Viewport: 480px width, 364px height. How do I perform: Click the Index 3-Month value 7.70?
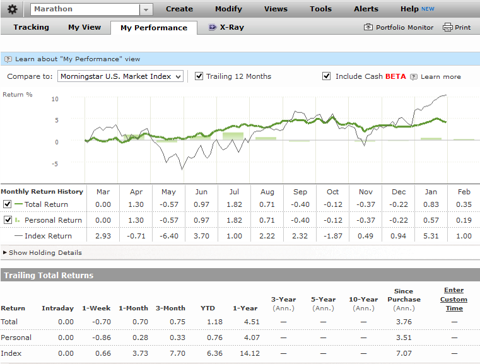click(x=177, y=353)
